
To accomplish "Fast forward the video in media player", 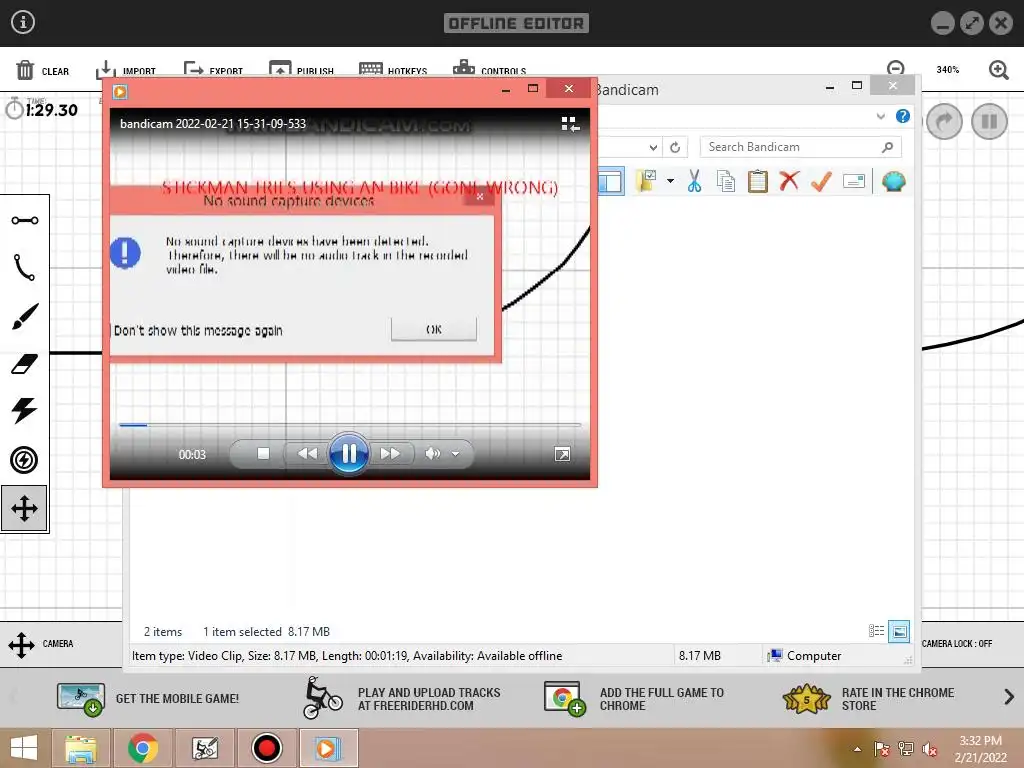I will coord(390,453).
